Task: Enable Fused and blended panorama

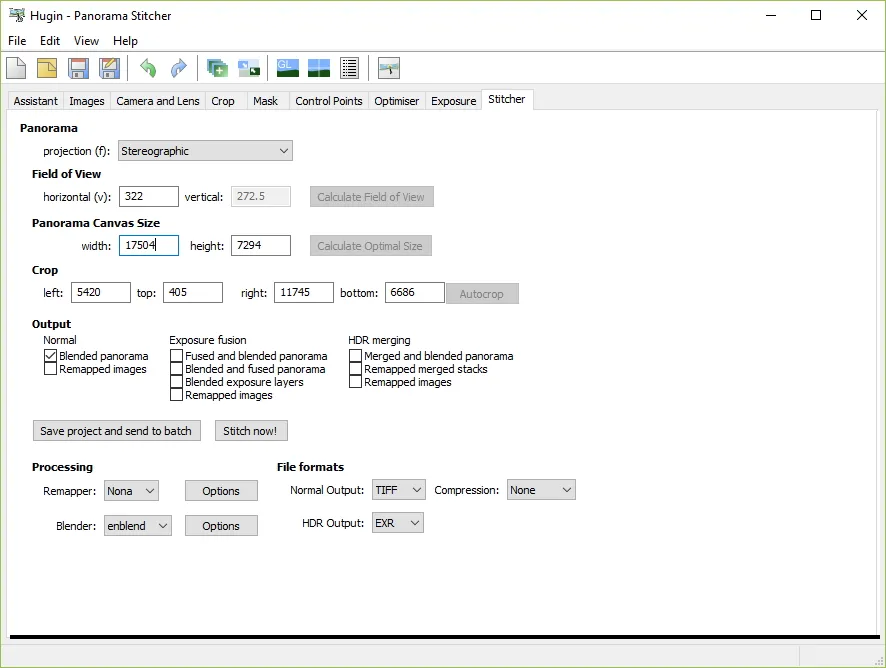Action: point(176,356)
